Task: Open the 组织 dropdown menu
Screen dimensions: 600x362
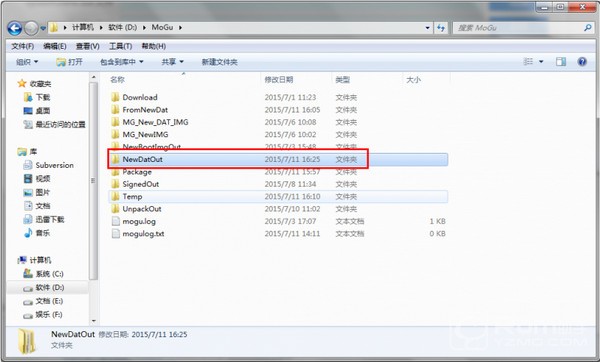Action: coord(27,62)
